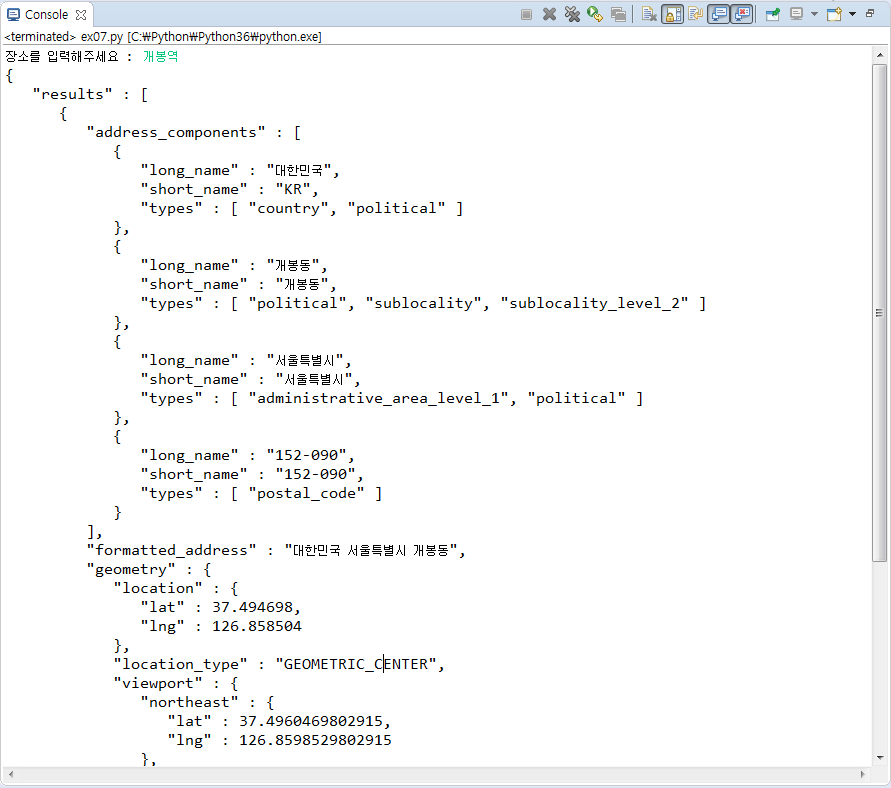The height and width of the screenshot is (788, 891).
Task: Click the formatted address value 대한민국 서울특별시 개봉동
Action: tap(370, 550)
